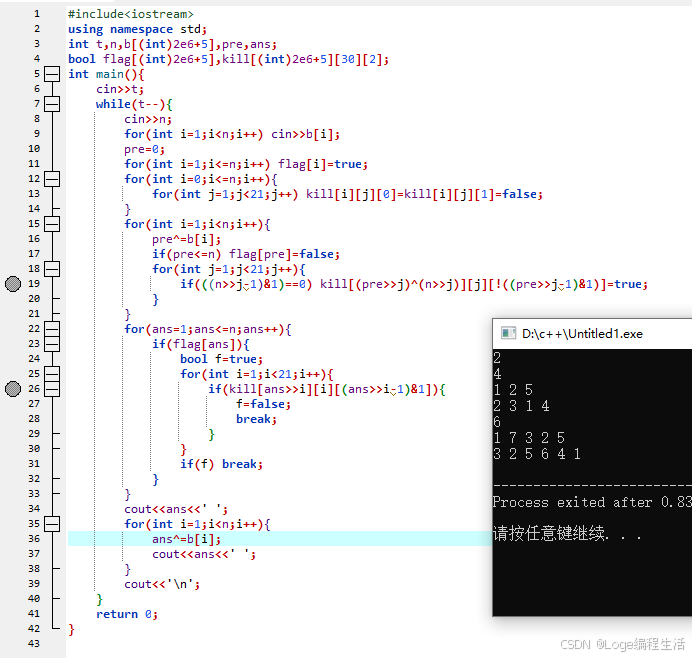Click line number 36 in the gutter
This screenshot has width=692, height=658.
click(34, 539)
